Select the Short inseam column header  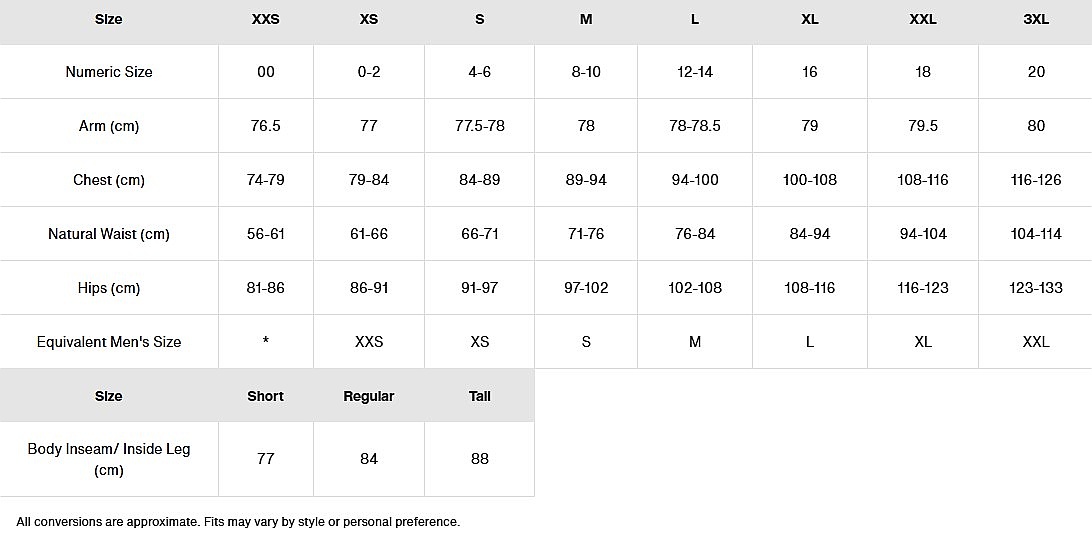(265, 396)
